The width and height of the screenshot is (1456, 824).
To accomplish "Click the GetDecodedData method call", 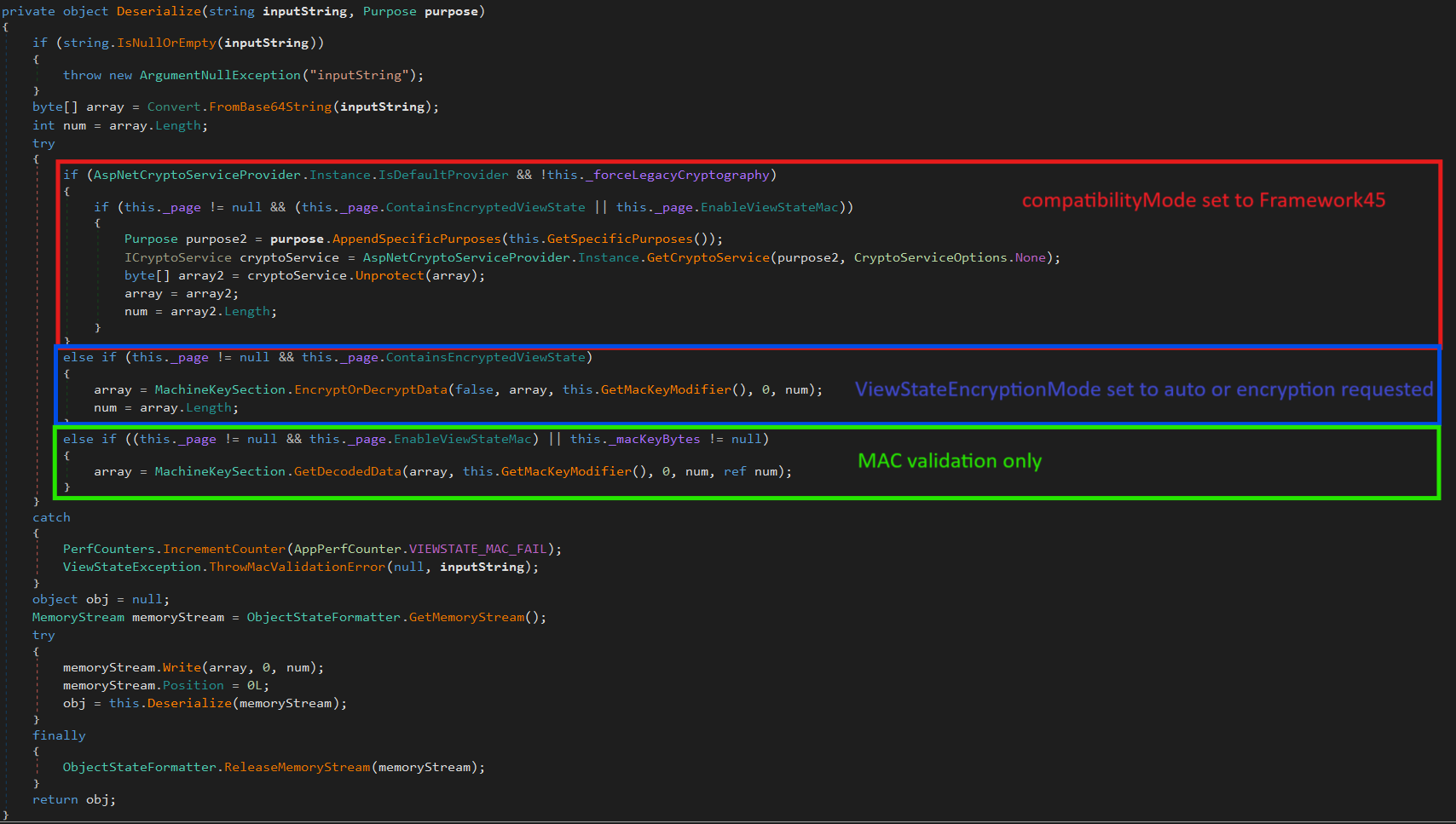I will pyautogui.click(x=347, y=471).
